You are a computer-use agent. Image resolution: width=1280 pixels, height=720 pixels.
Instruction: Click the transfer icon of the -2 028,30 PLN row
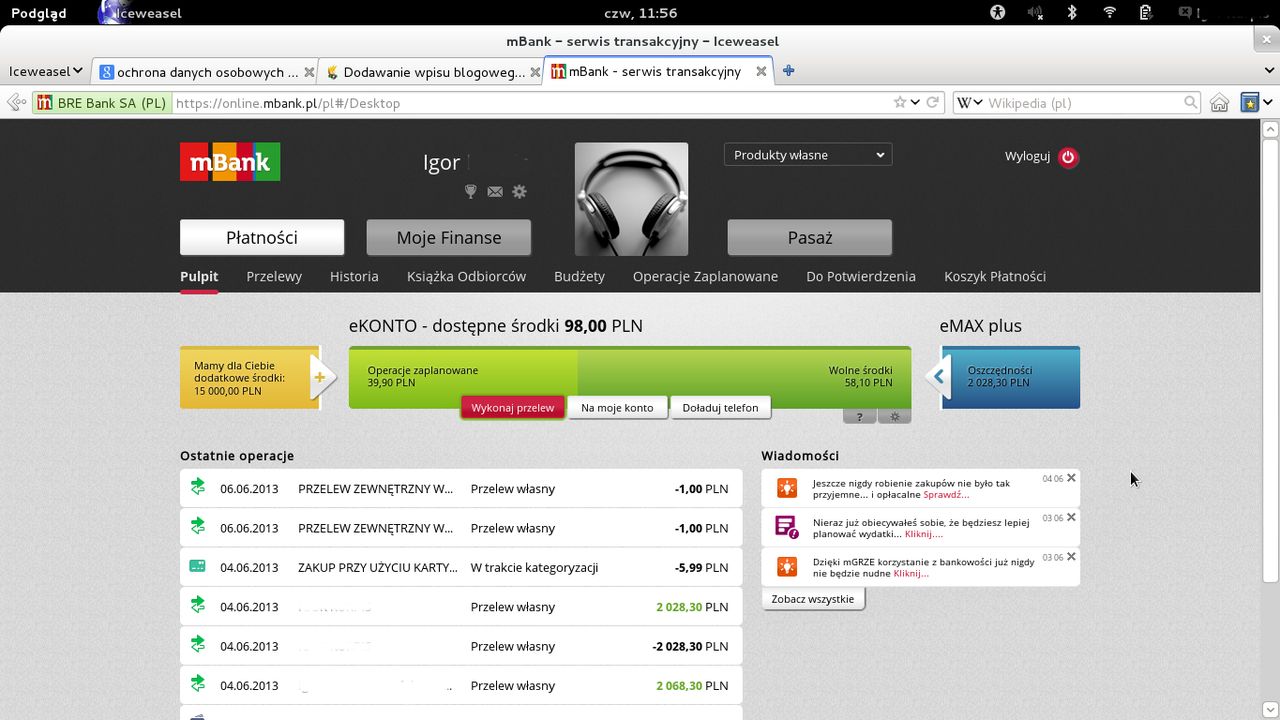point(197,645)
